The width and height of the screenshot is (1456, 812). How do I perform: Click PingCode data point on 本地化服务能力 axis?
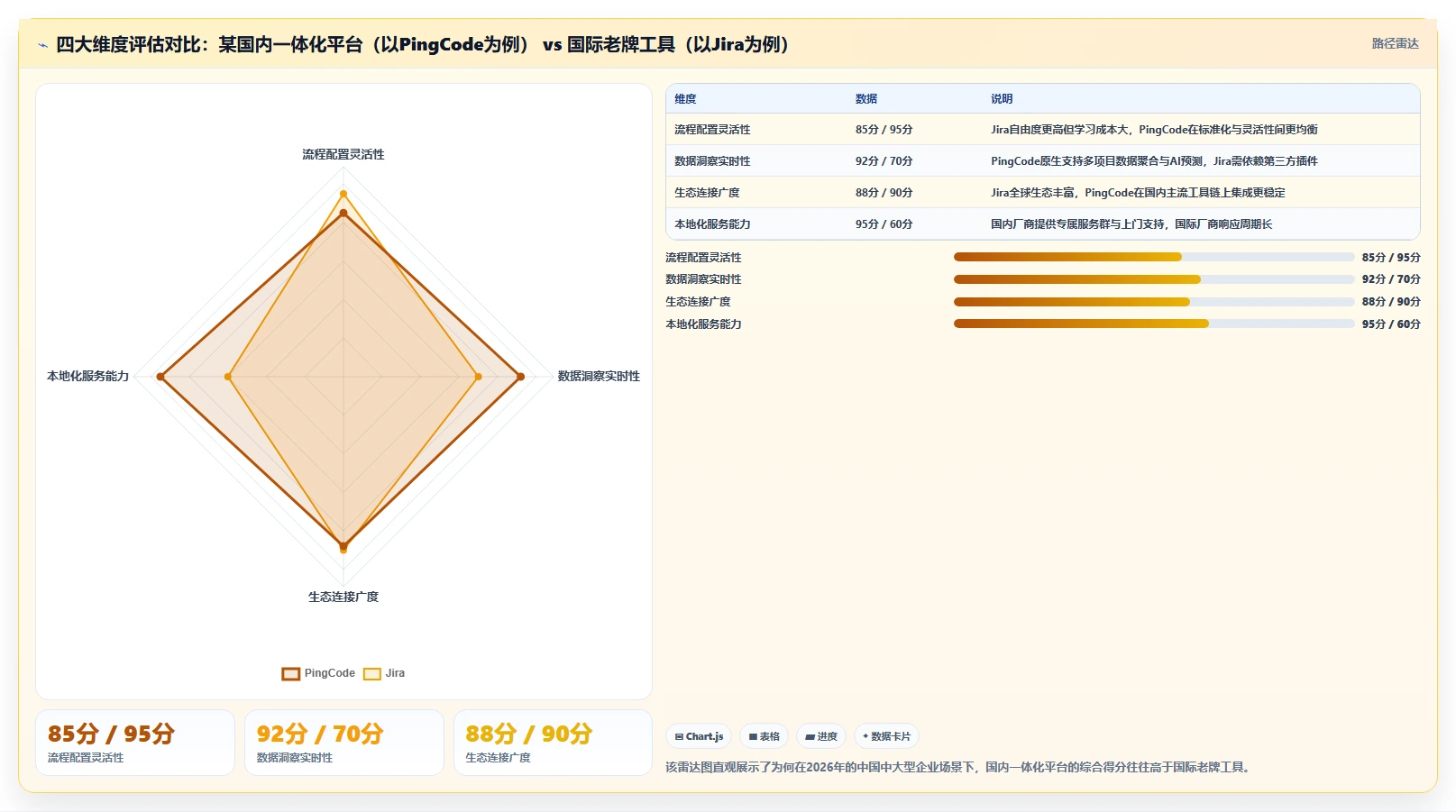tap(160, 377)
